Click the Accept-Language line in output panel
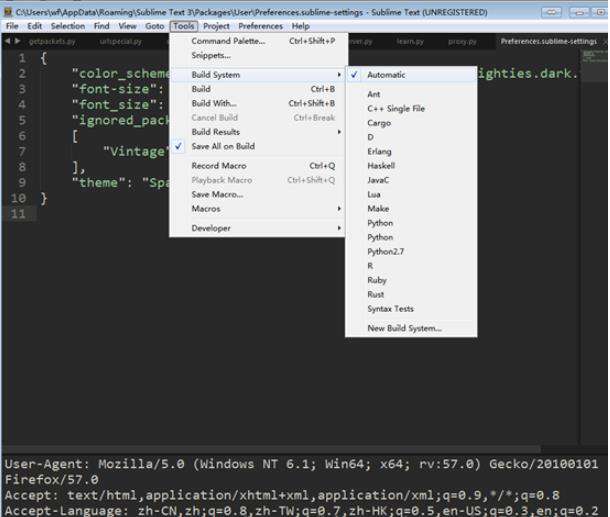This screenshot has height=517, width=610. click(301, 510)
